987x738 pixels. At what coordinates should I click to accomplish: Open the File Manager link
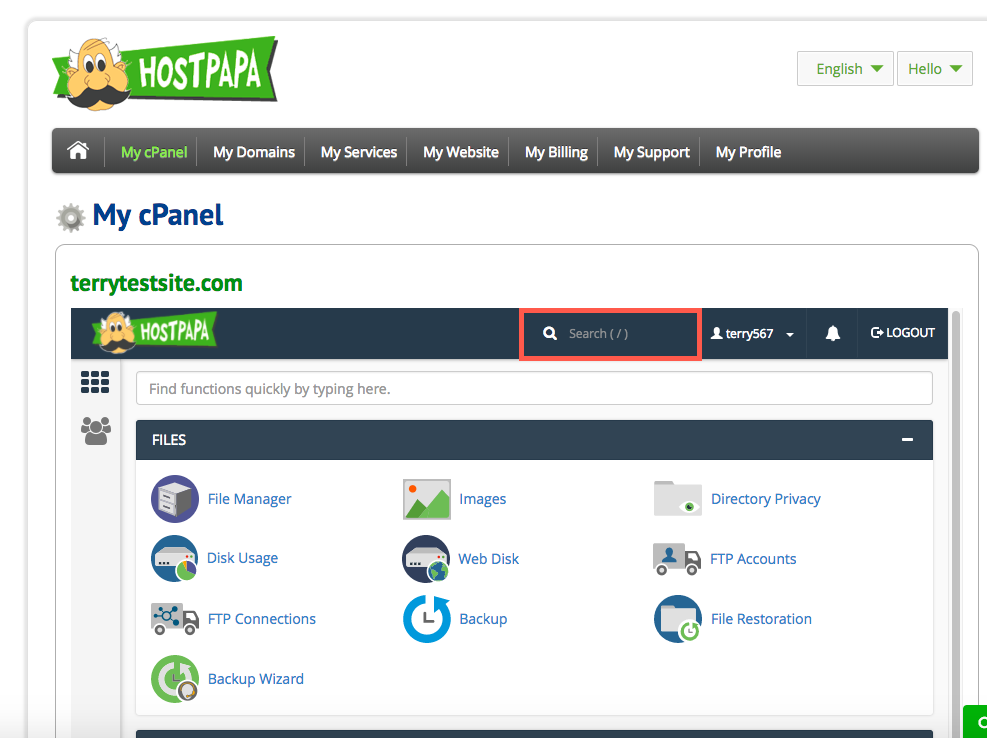(x=249, y=499)
